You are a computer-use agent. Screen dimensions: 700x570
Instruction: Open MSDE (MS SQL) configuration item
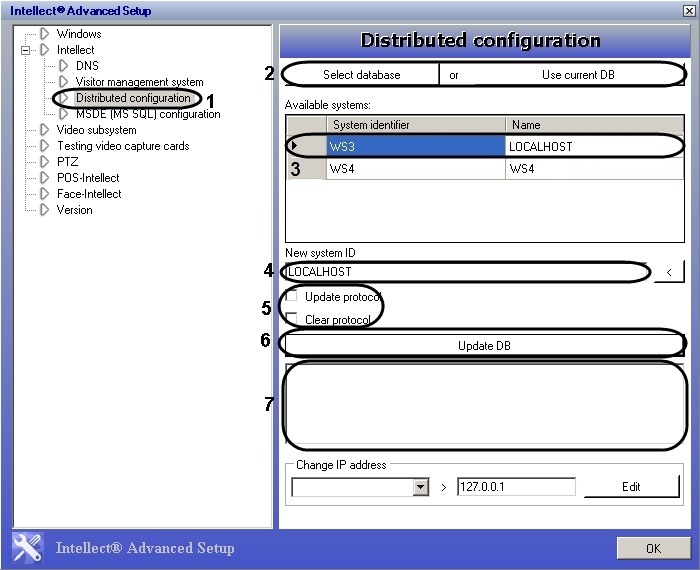(148, 114)
